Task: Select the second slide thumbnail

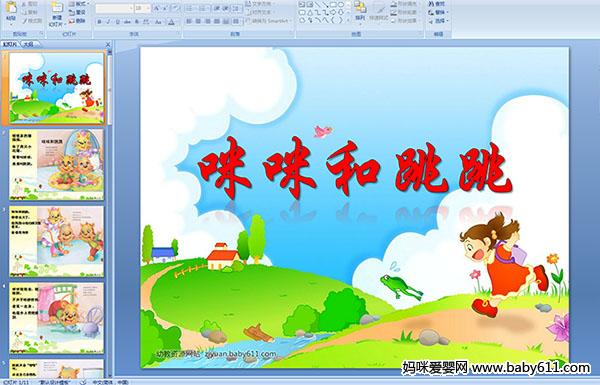Action: pos(56,165)
